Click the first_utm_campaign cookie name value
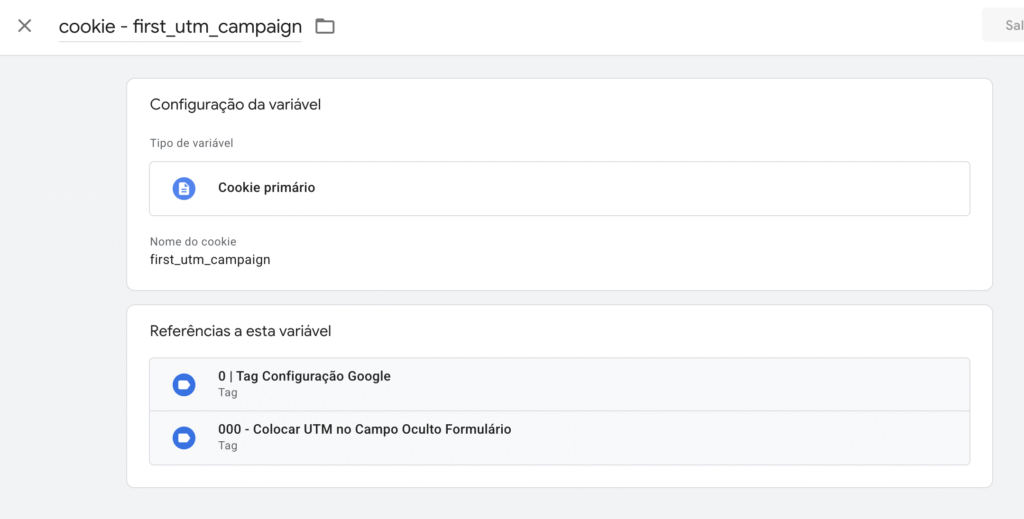This screenshot has width=1024, height=519. [210, 259]
